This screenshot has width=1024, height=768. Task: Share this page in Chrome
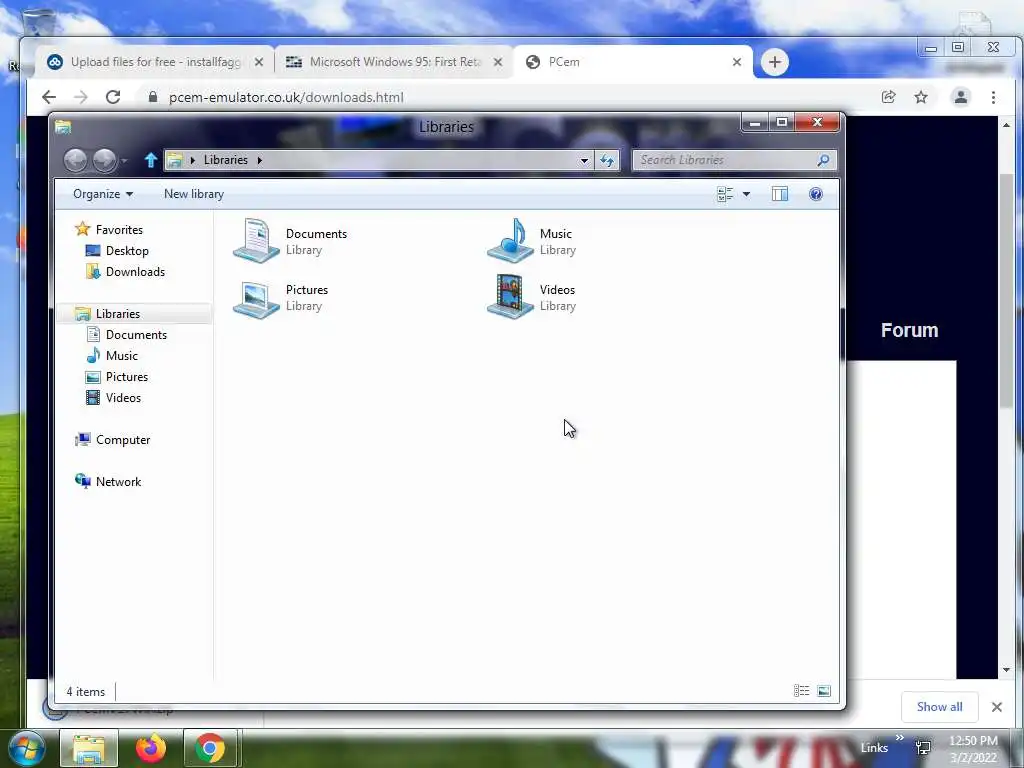[x=888, y=97]
